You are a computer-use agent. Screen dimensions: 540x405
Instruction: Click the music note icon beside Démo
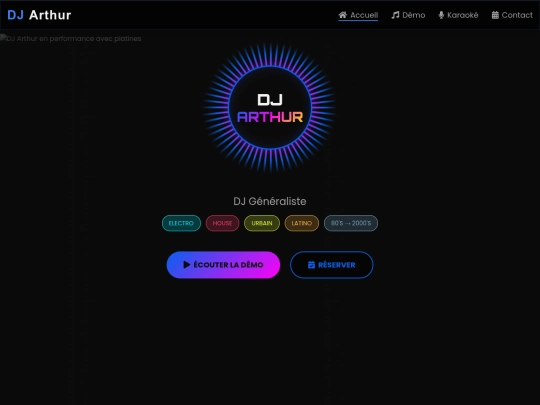pyautogui.click(x=395, y=15)
